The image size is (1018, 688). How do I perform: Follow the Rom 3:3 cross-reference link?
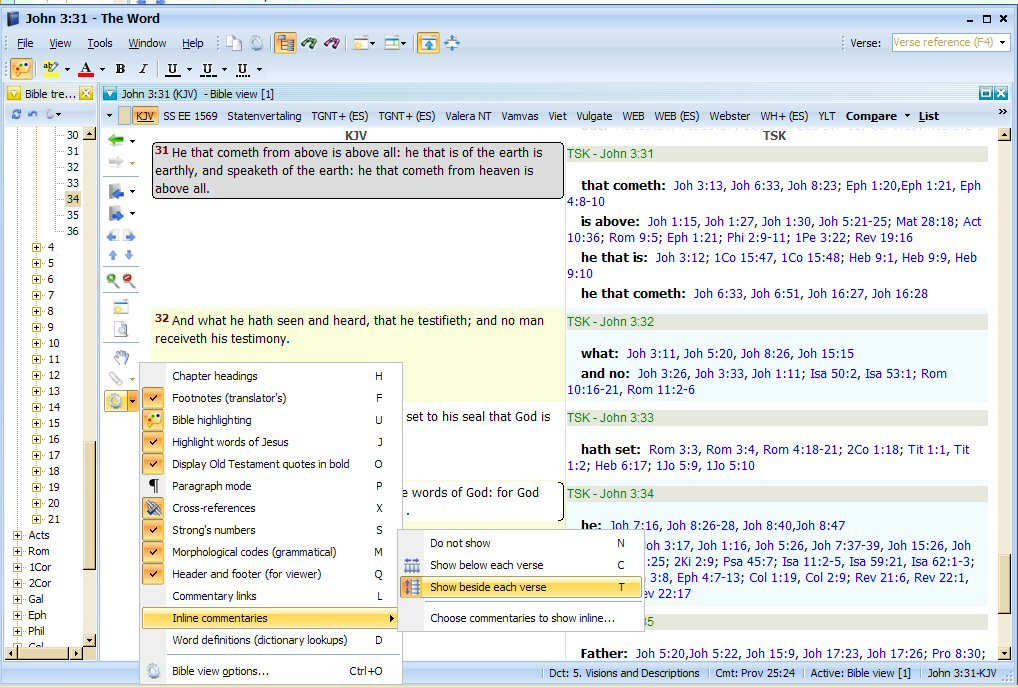673,449
